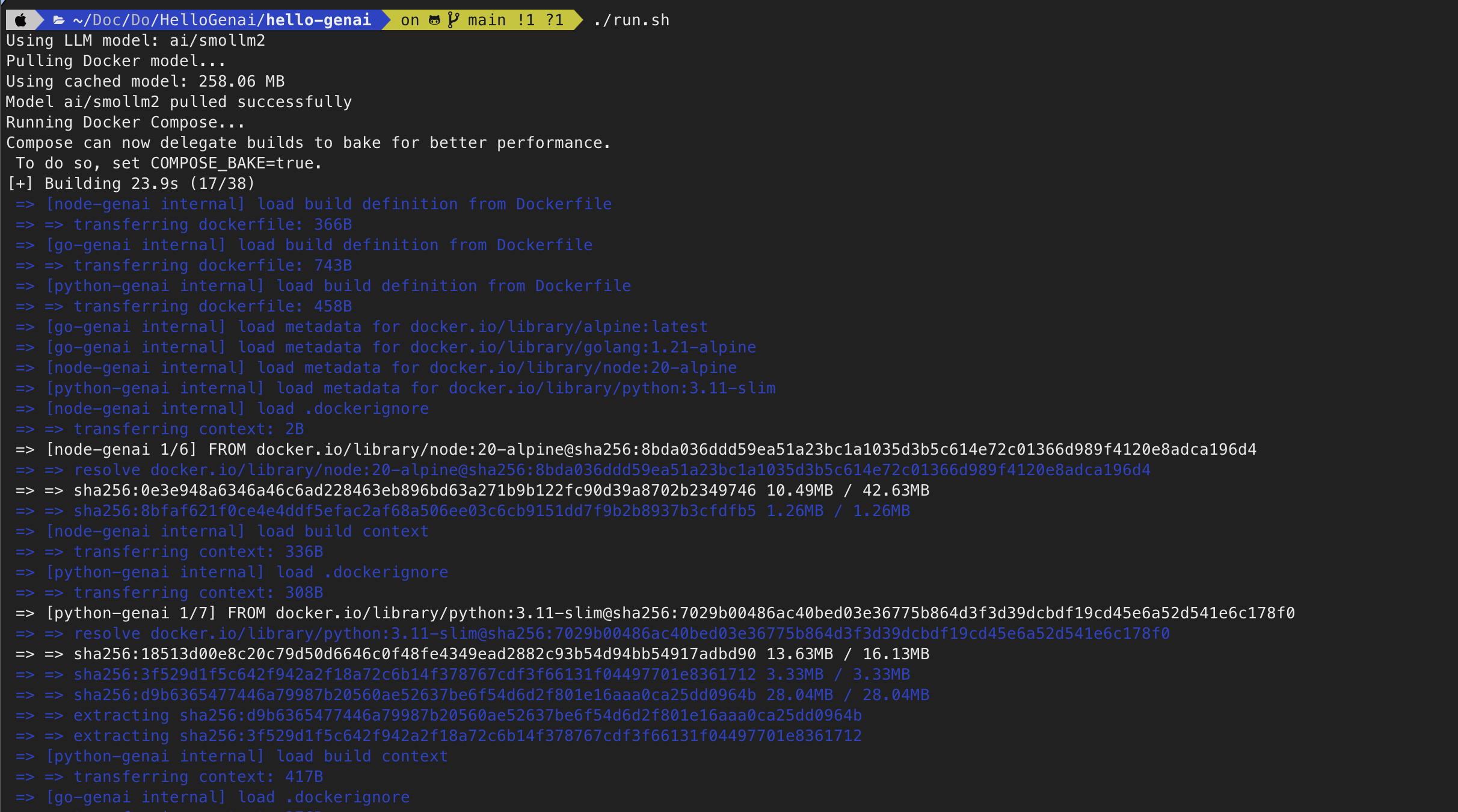Click 'docker.io/library/golang:1.21-alpine' metadata line
1458x812 pixels.
pyautogui.click(x=386, y=348)
